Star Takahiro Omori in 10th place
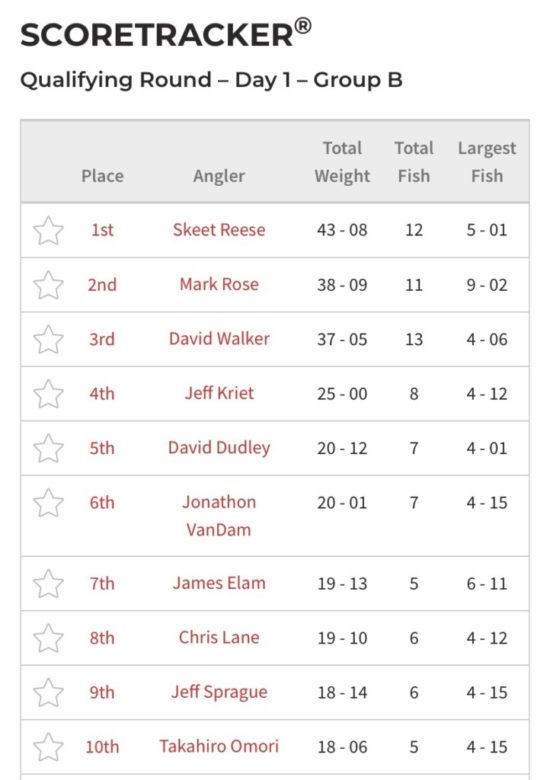The width and height of the screenshot is (550, 780). tap(48, 747)
